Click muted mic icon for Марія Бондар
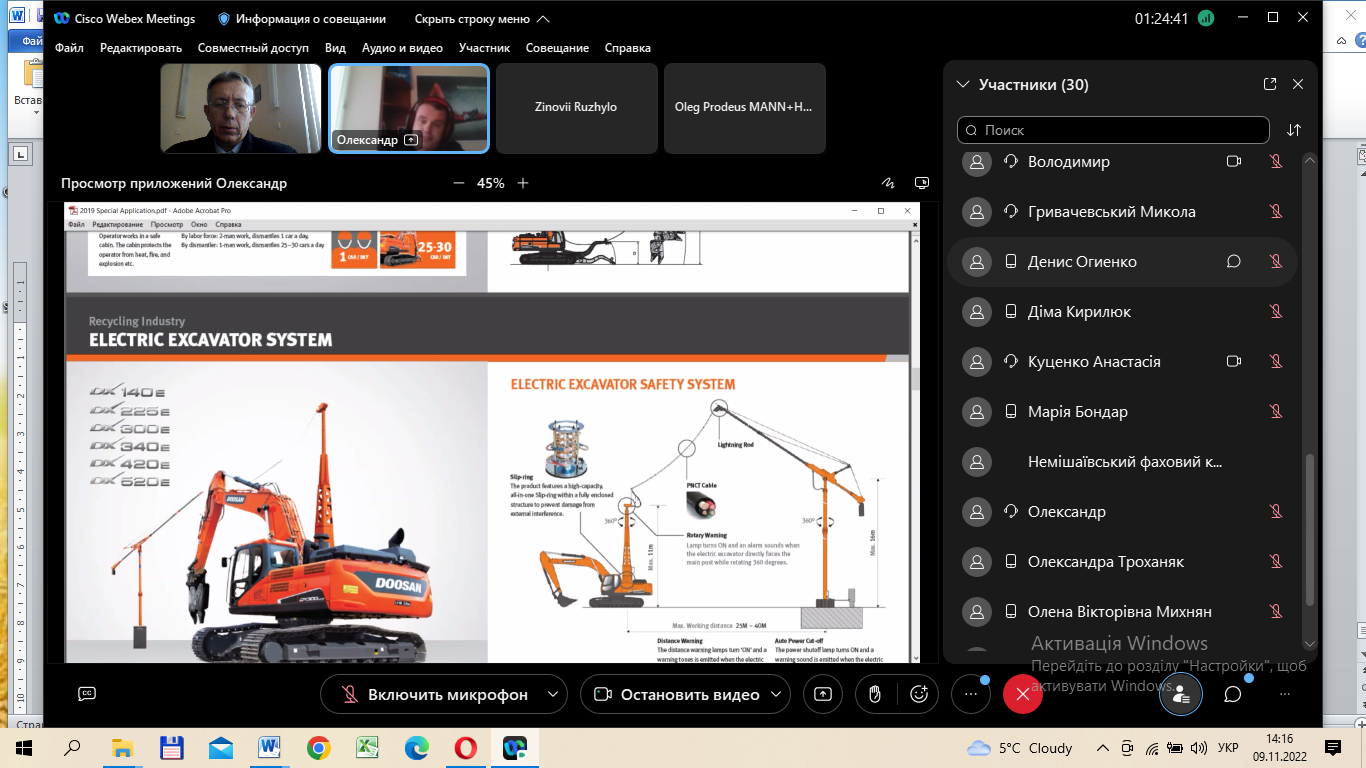 tap(1276, 412)
